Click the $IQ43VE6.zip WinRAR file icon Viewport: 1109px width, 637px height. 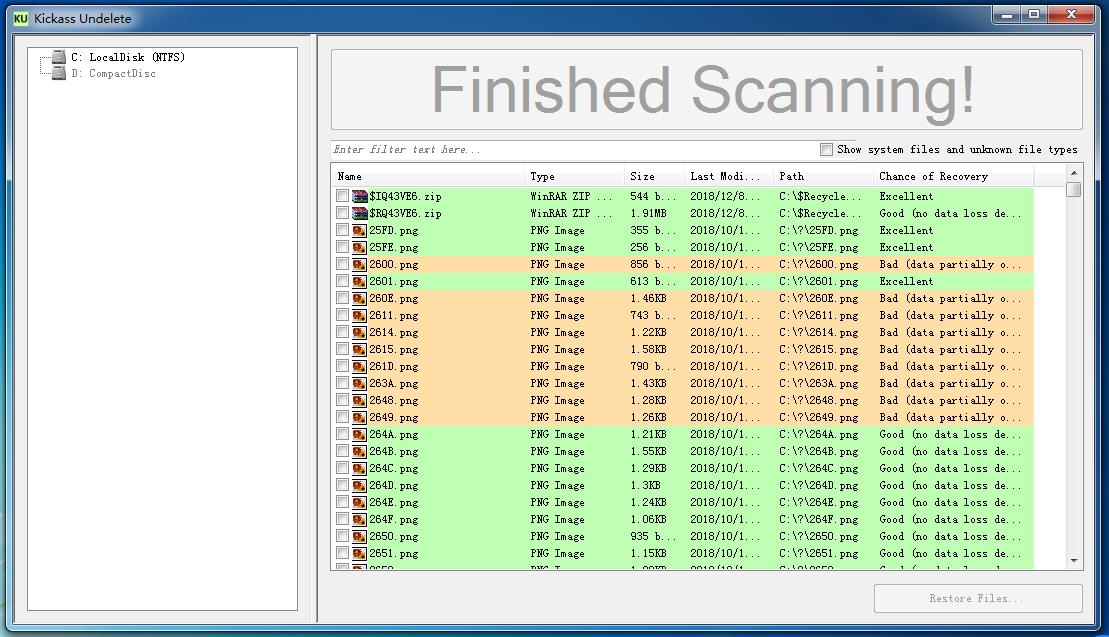[x=360, y=196]
